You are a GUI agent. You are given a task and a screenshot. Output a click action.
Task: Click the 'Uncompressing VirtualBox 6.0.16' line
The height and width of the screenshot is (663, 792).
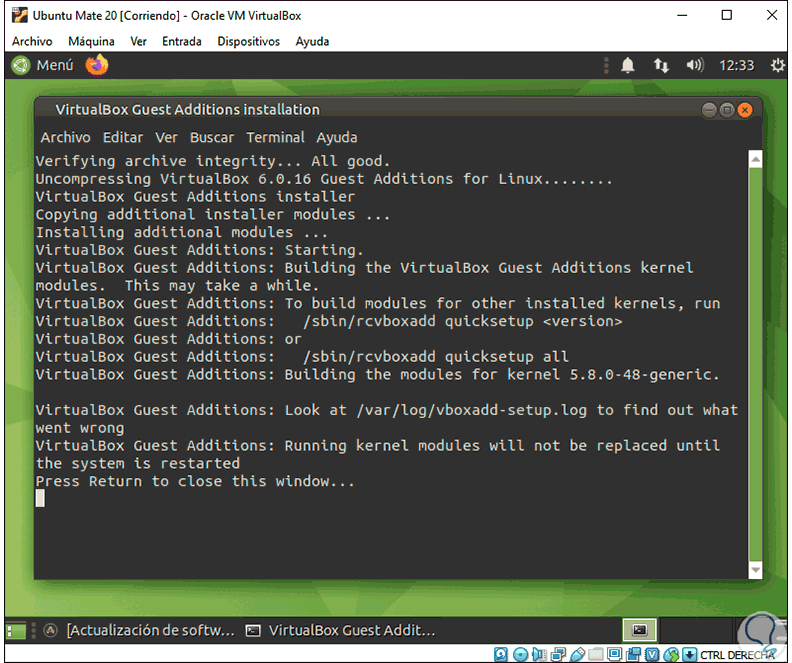(324, 179)
